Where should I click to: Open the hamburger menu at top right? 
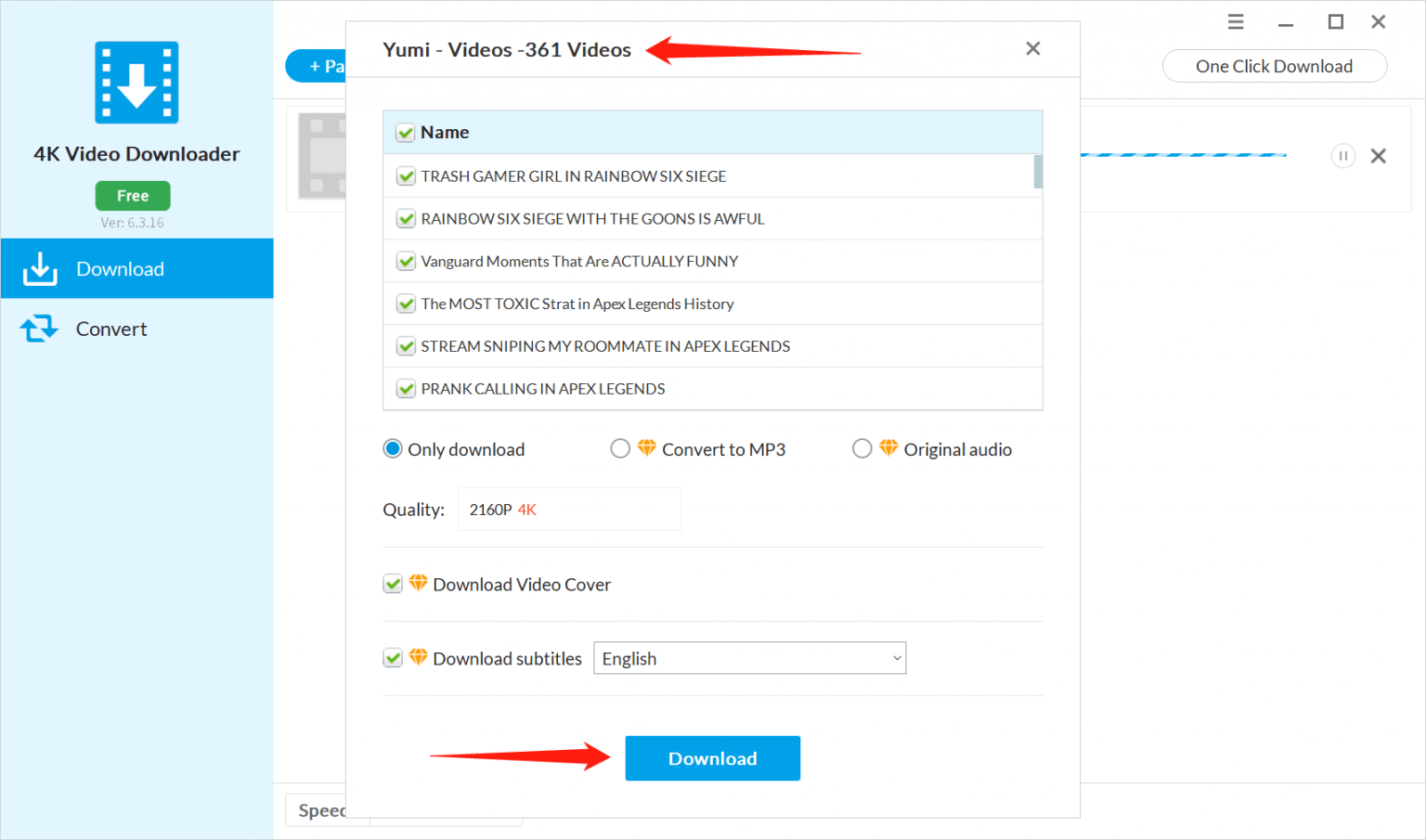tap(1235, 20)
